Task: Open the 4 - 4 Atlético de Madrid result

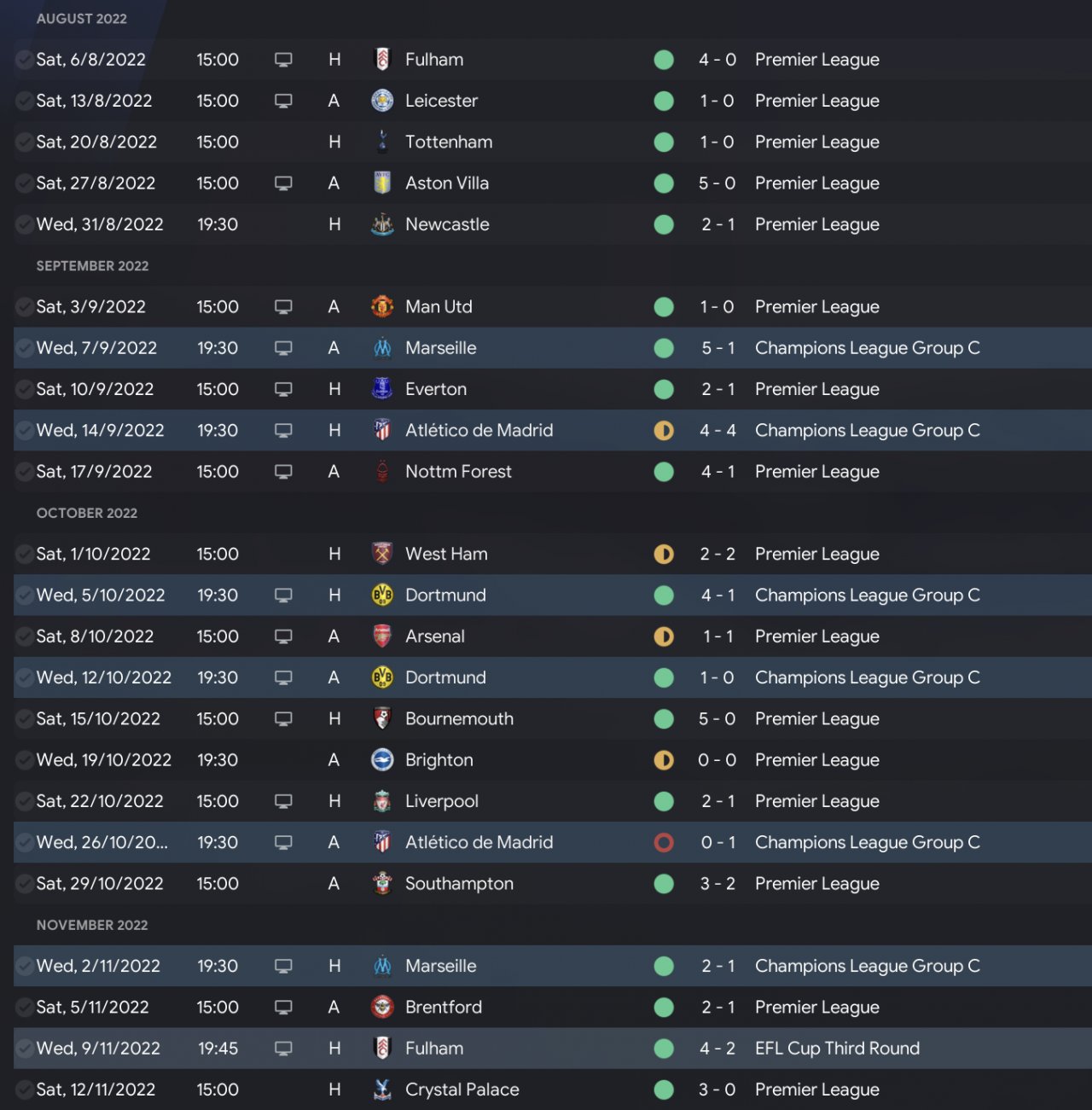Action: pyautogui.click(x=717, y=431)
